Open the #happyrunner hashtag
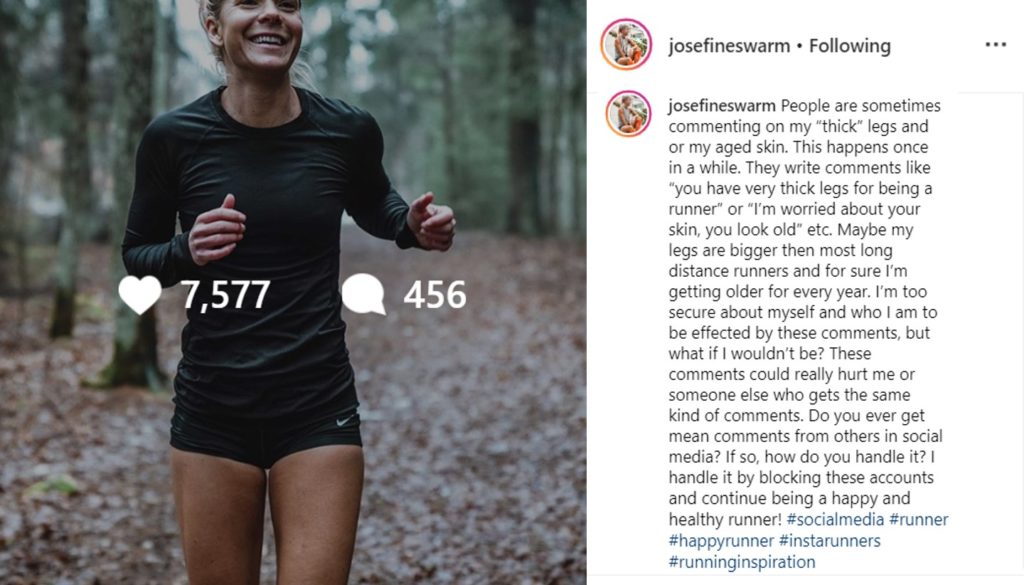The height and width of the screenshot is (585, 1024). 721,541
